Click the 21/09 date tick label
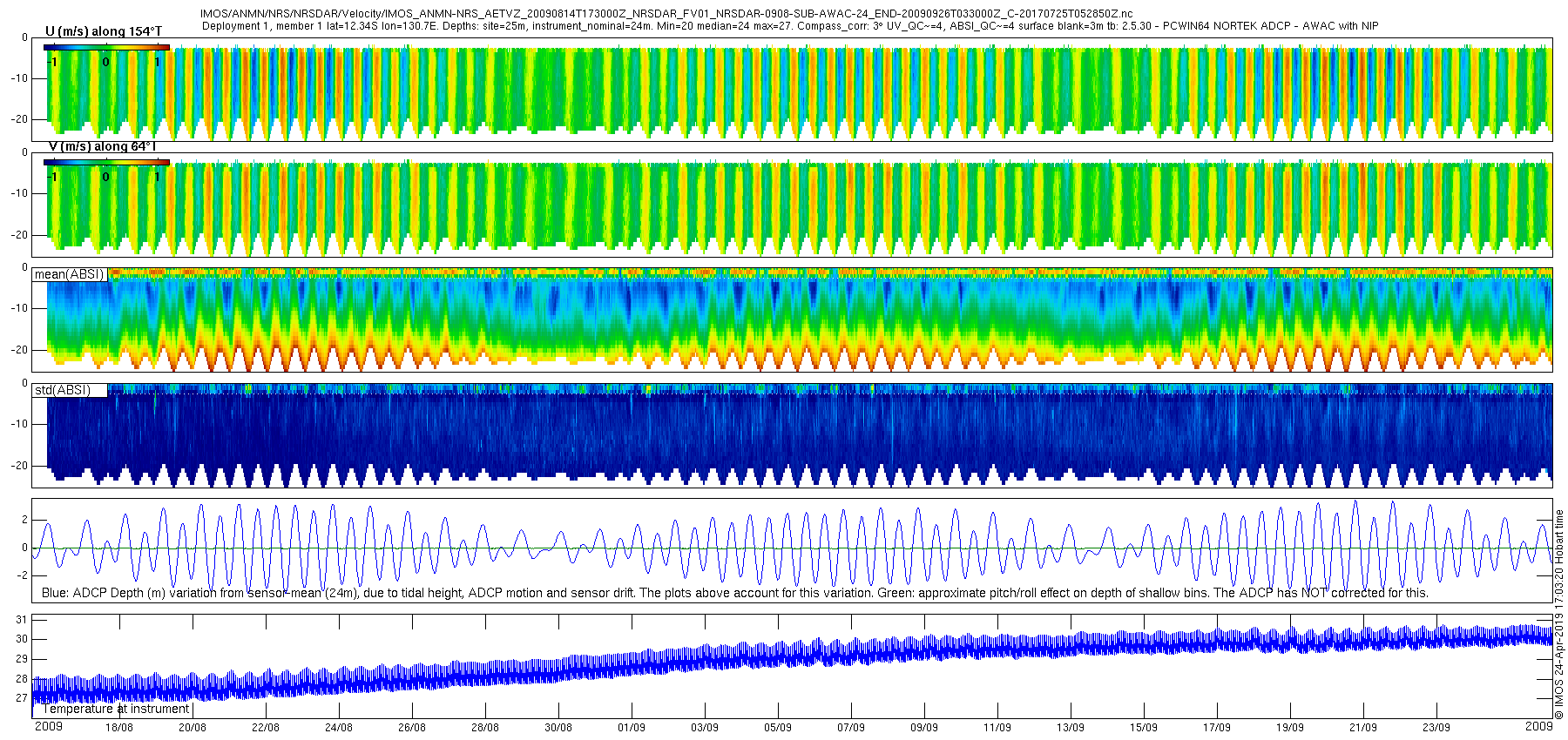 [x=1362, y=728]
